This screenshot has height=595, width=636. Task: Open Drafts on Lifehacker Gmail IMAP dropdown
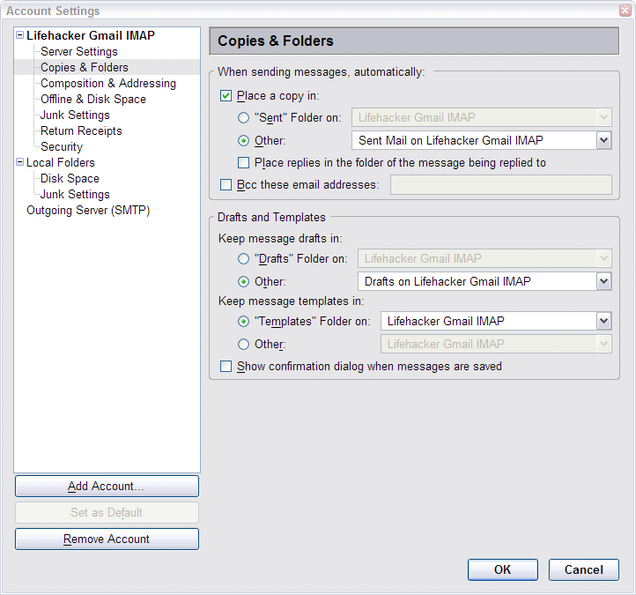click(x=485, y=281)
